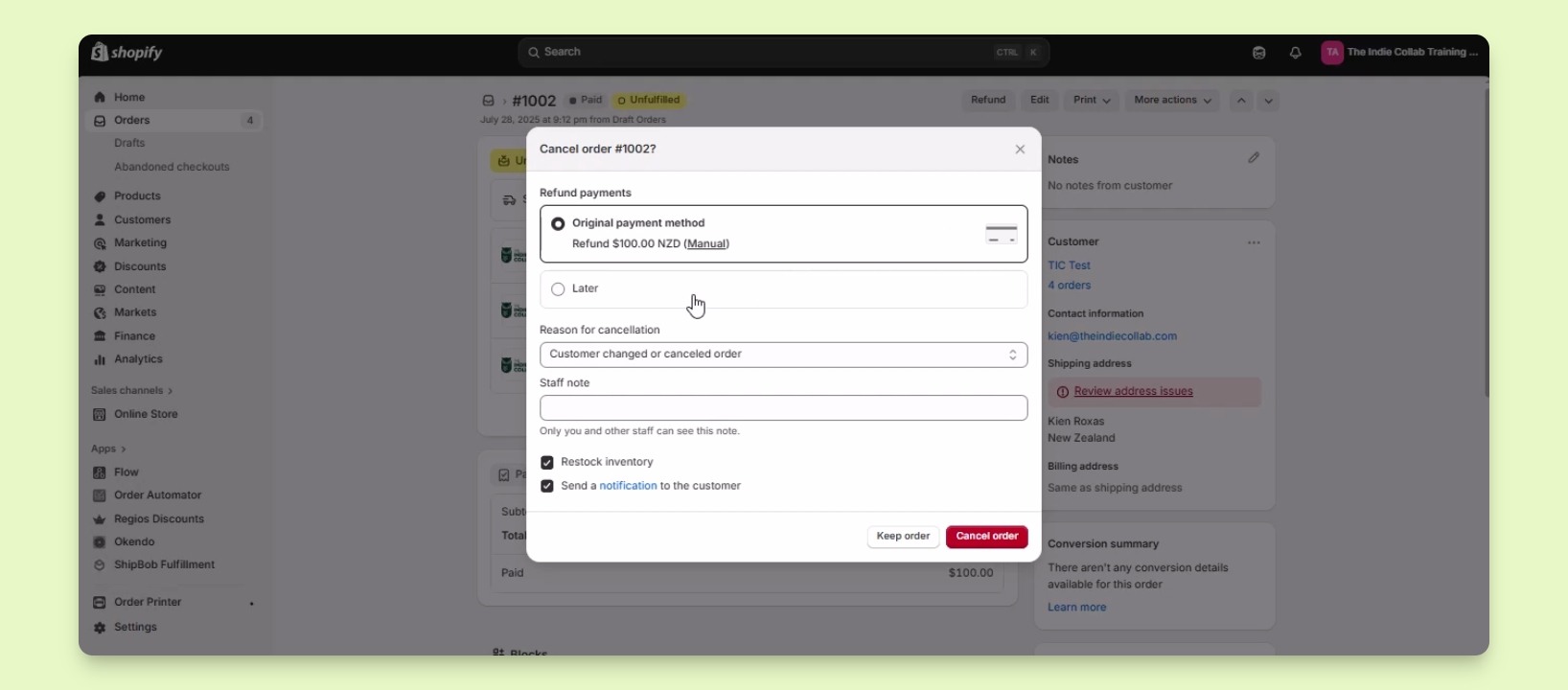The height and width of the screenshot is (690, 1568).
Task: Click the Flow app icon
Action: pyautogui.click(x=100, y=472)
